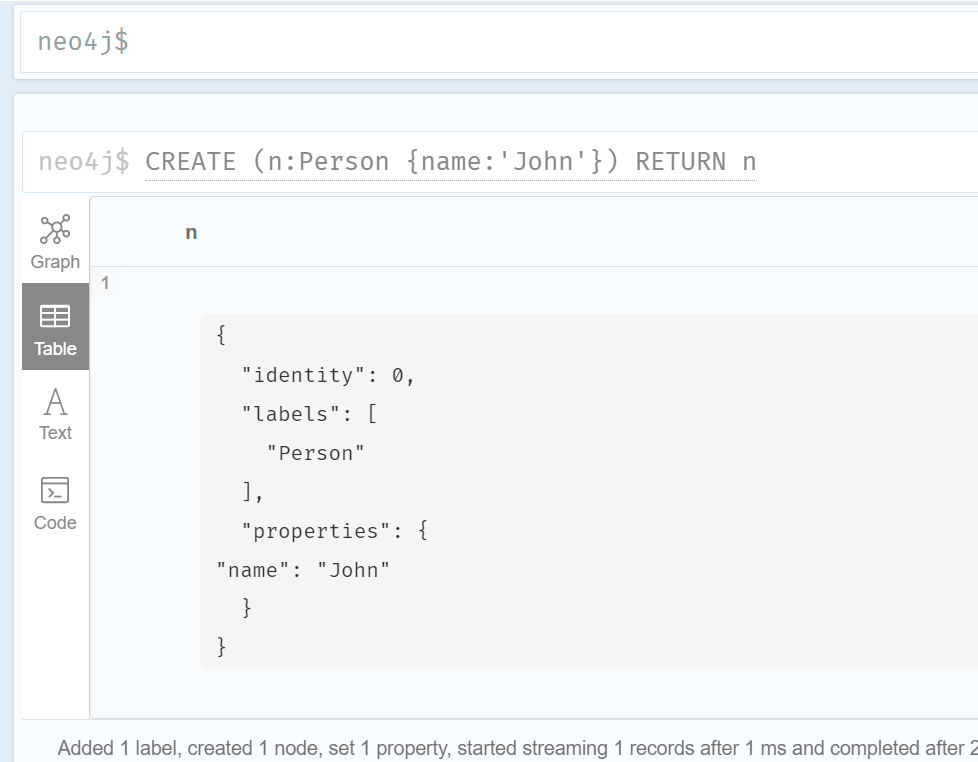This screenshot has height=762, width=978.
Task: Switch to the Graph view tab
Action: (56, 241)
